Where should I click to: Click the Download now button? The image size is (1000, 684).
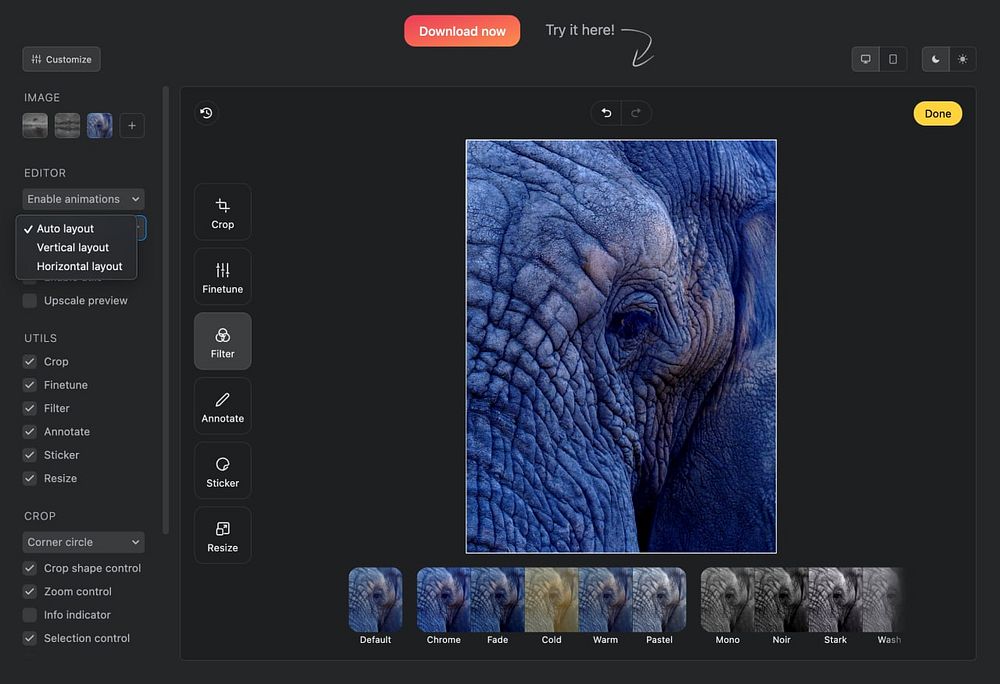point(462,31)
